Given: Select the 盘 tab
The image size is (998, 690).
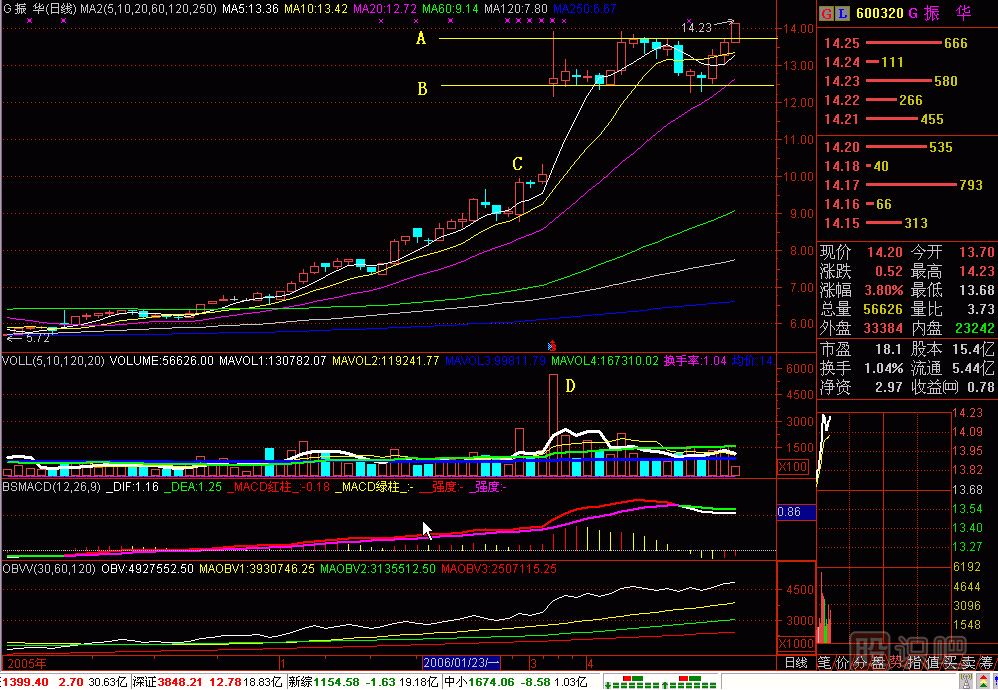Looking at the screenshot, I should point(878,662).
